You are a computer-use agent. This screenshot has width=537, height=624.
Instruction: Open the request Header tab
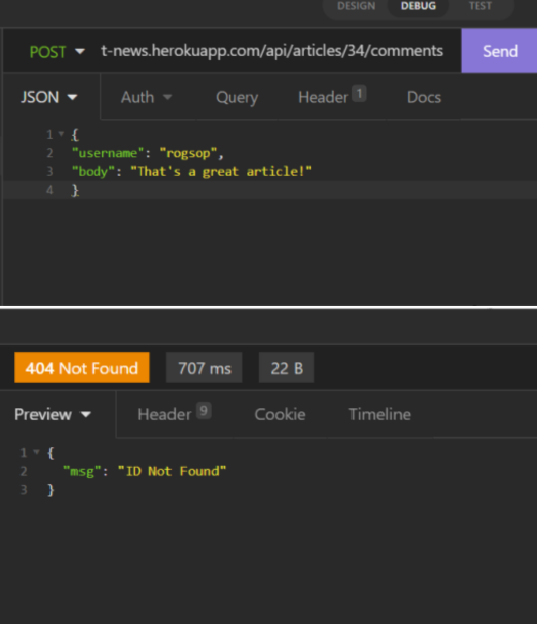pyautogui.click(x=332, y=97)
